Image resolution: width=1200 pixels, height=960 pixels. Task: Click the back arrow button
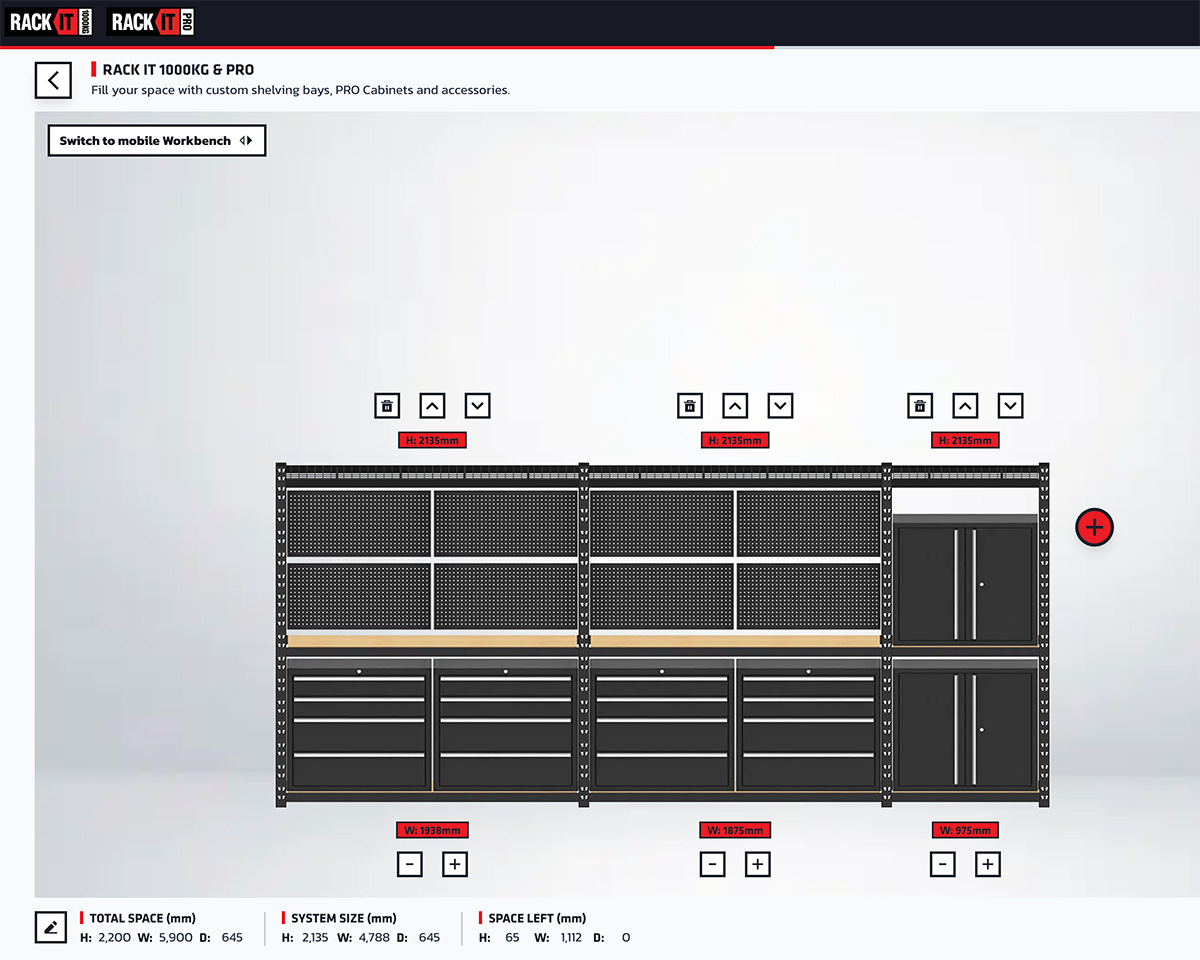pos(54,80)
